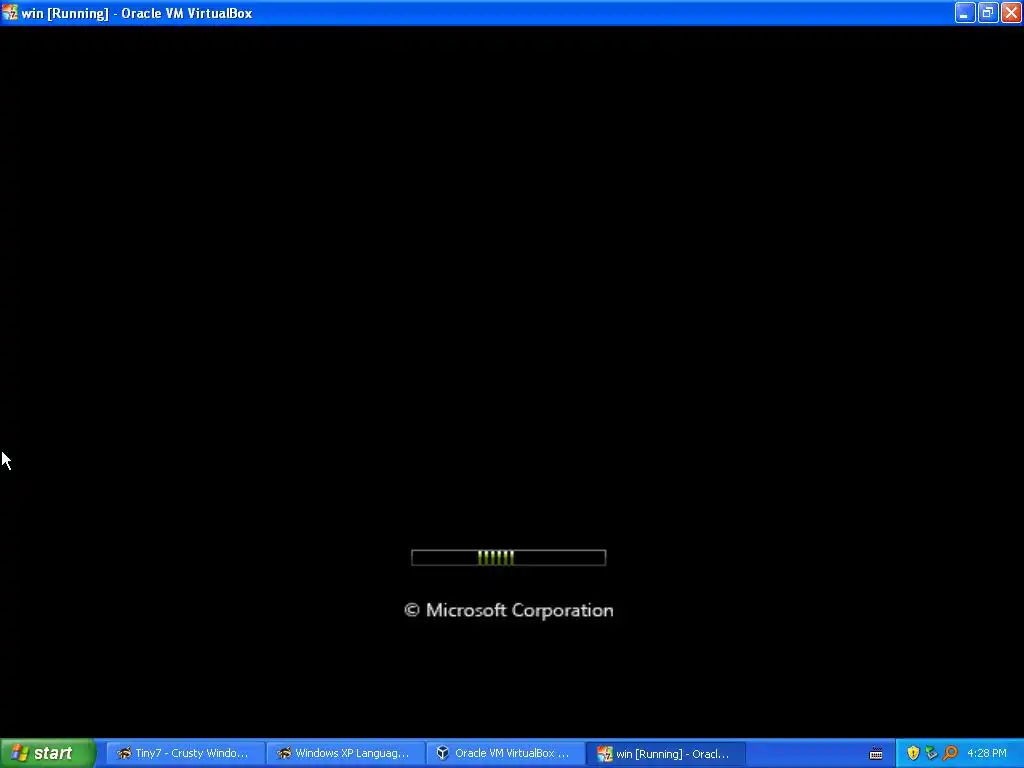
Task: Open Oracle VM VirtualBox Manager from the taskbar
Action: (x=505, y=754)
